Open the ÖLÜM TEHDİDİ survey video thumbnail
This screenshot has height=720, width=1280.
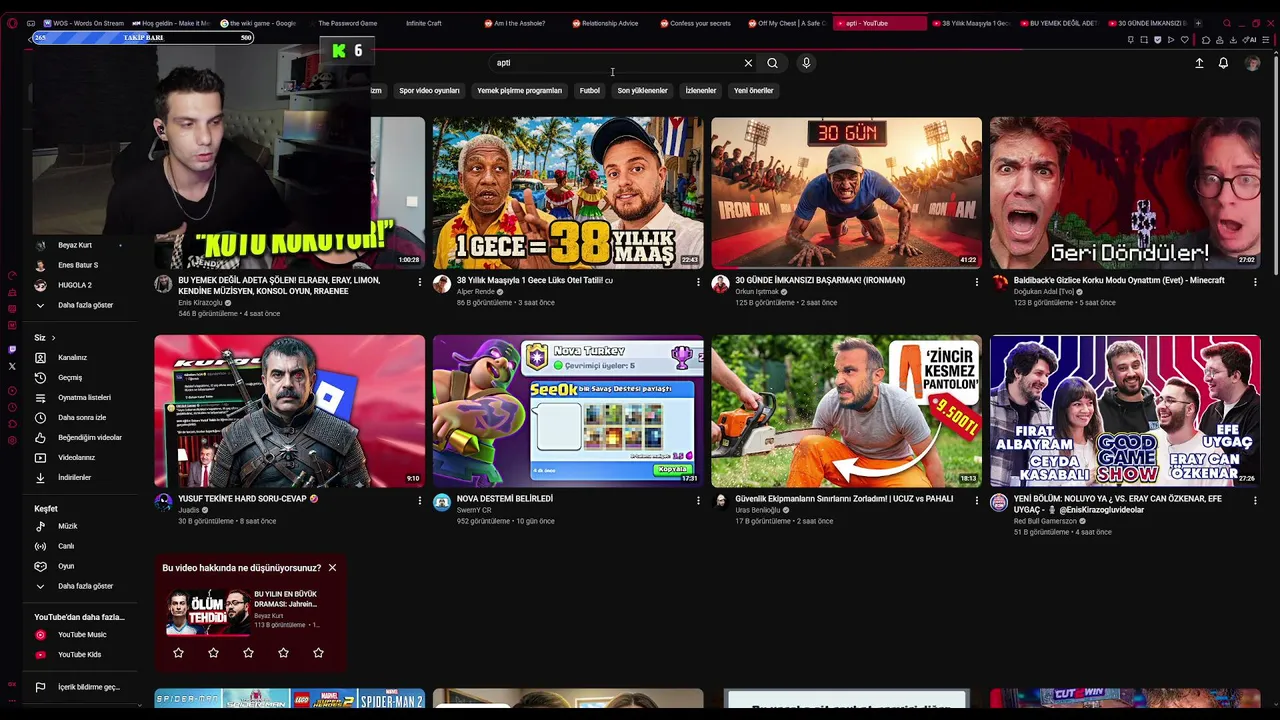point(207,611)
